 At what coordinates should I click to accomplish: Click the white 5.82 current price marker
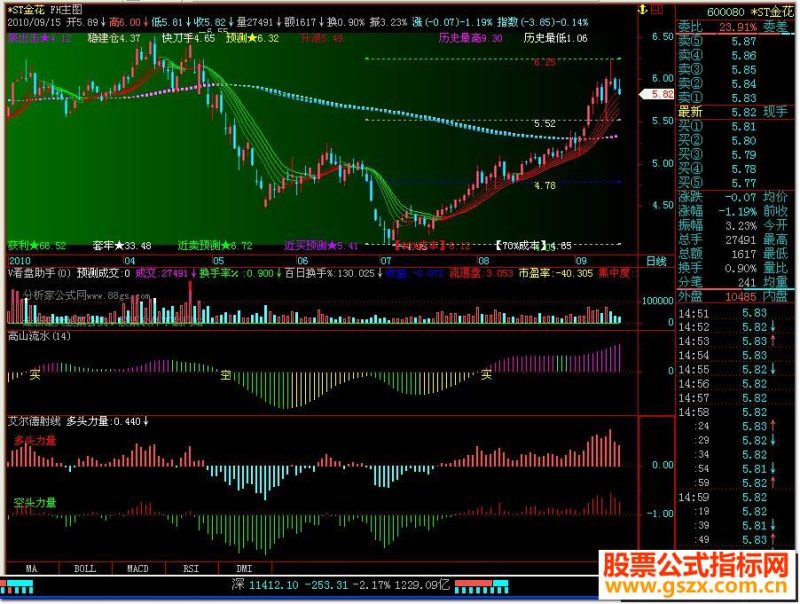pos(657,94)
